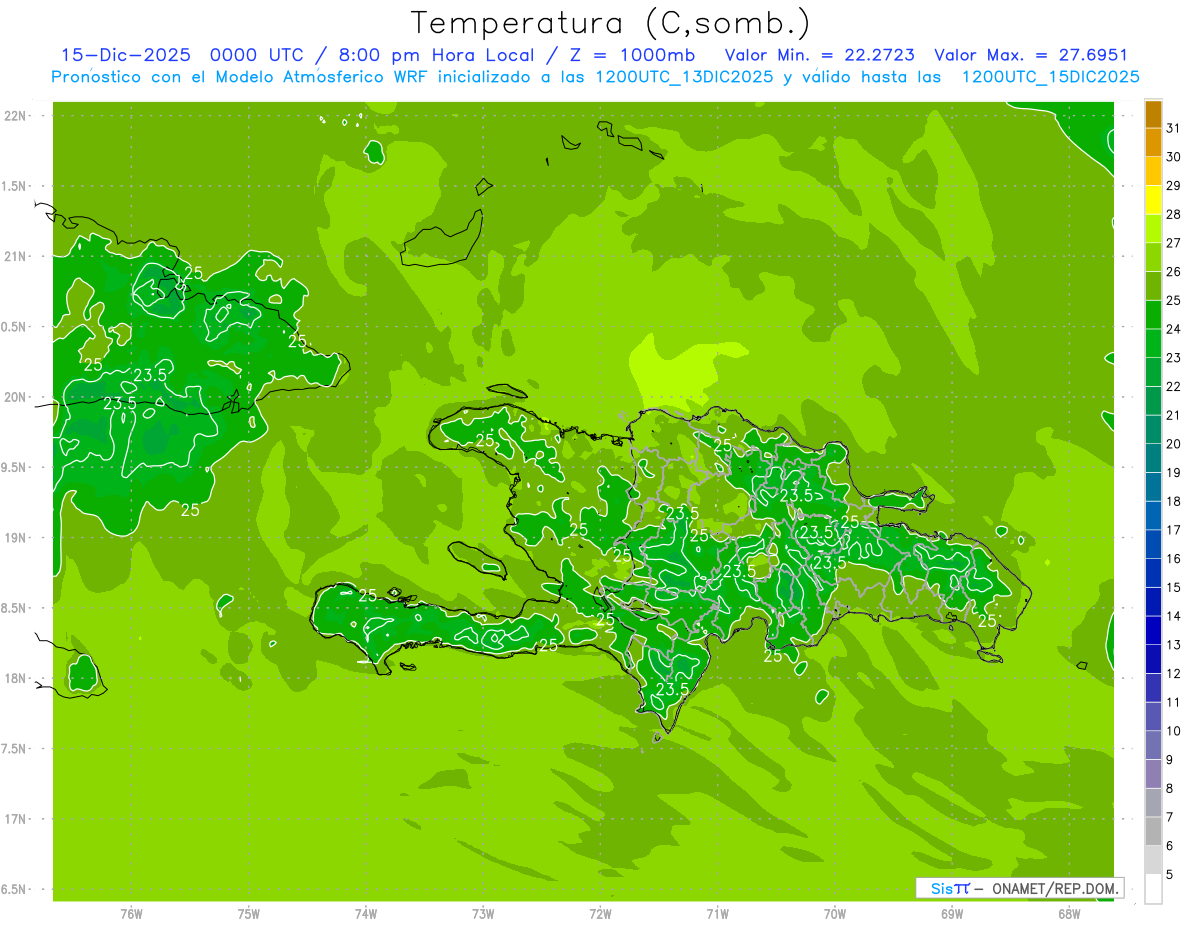The image size is (1200, 927).
Task: Click the orange legend swatch between 30 and 31
Action: pyautogui.click(x=1153, y=143)
